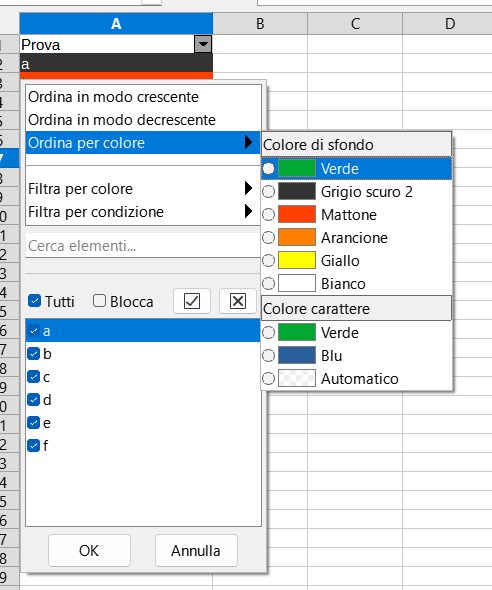Image resolution: width=492 pixels, height=590 pixels.
Task: Select column B header
Action: click(x=260, y=23)
